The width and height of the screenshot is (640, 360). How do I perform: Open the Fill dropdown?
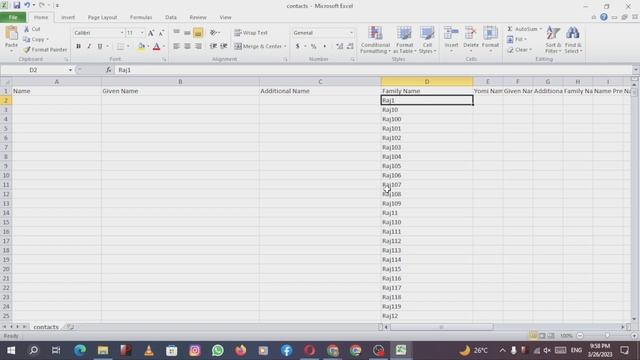coord(517,39)
